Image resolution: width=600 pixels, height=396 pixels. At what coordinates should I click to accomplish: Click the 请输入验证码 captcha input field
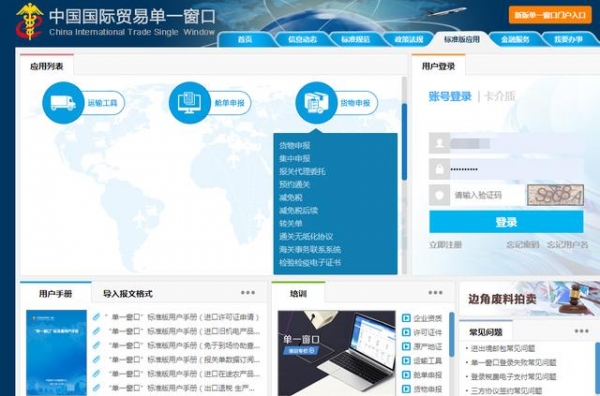pos(488,195)
